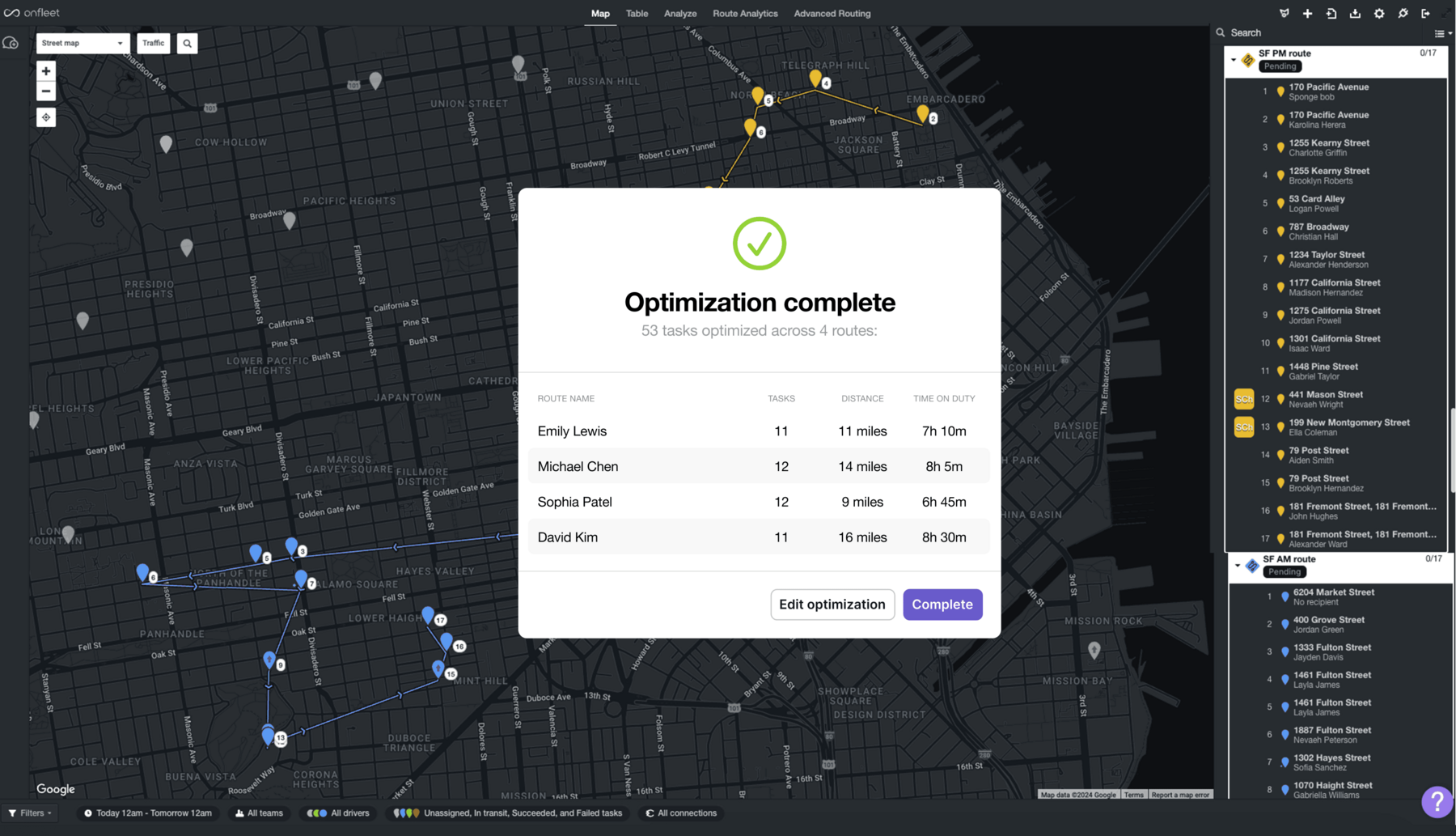The width and height of the screenshot is (1456, 836).
Task: Select task 1448 Pine Street Gabriel Taylor
Action: point(1336,371)
